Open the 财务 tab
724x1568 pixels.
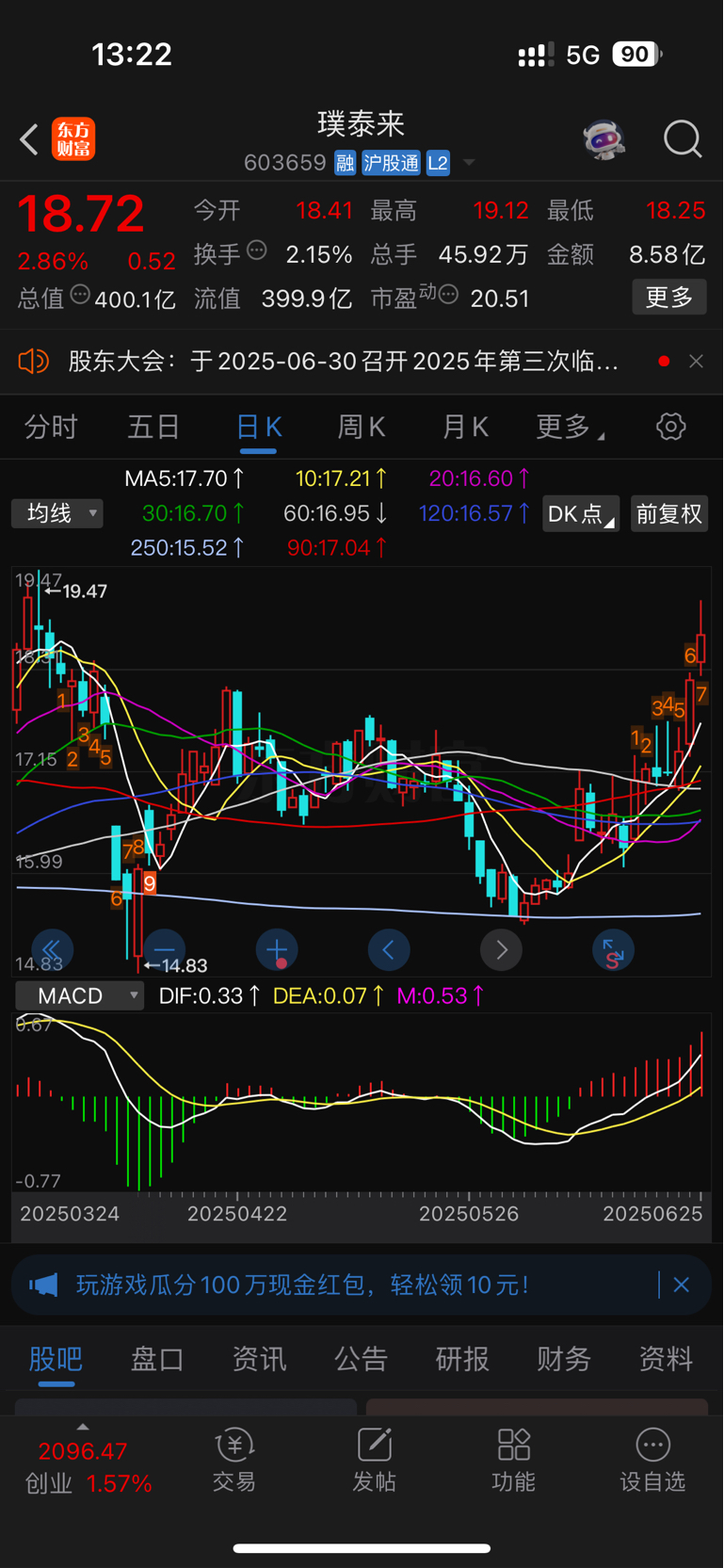pyautogui.click(x=564, y=1359)
